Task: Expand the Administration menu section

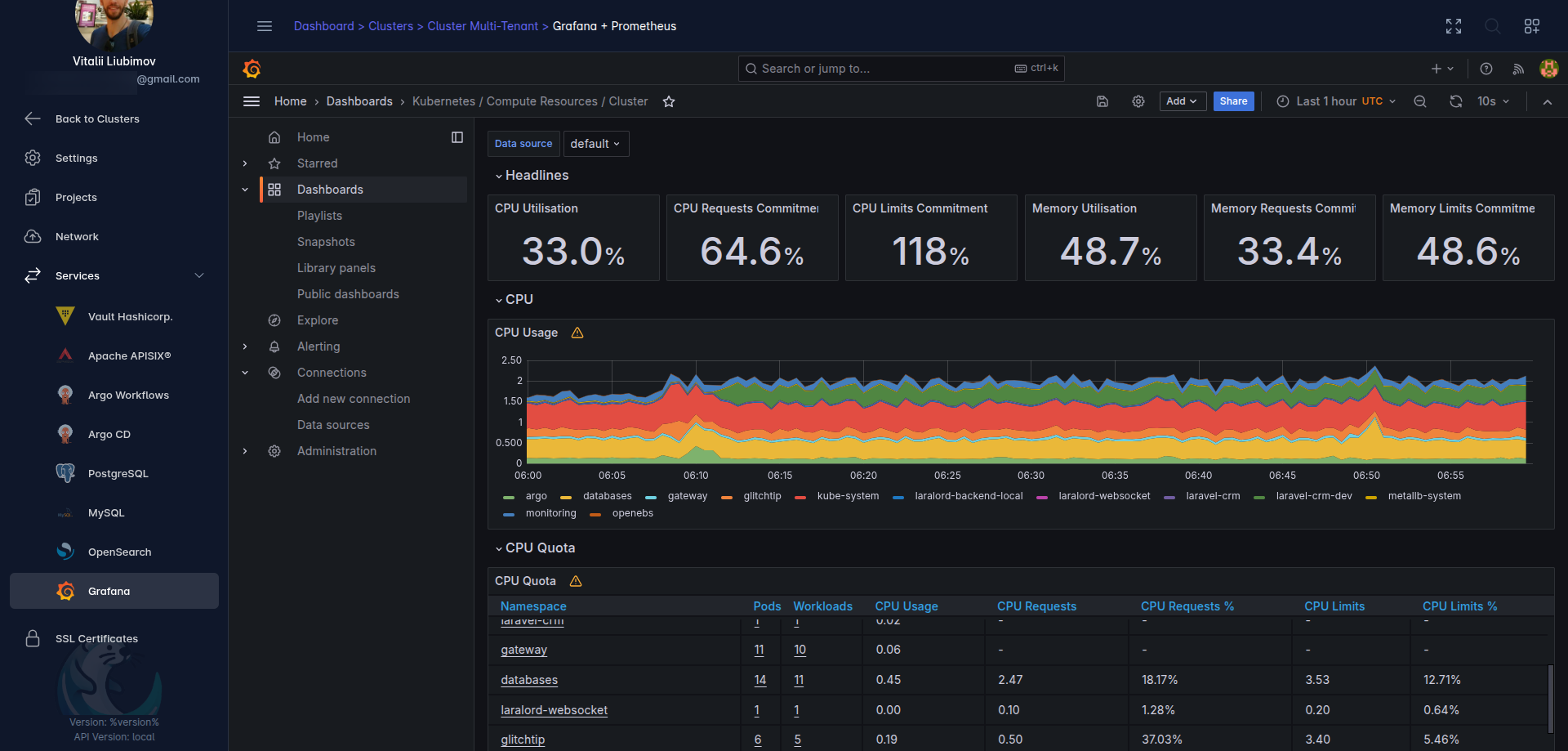Action: click(x=245, y=451)
